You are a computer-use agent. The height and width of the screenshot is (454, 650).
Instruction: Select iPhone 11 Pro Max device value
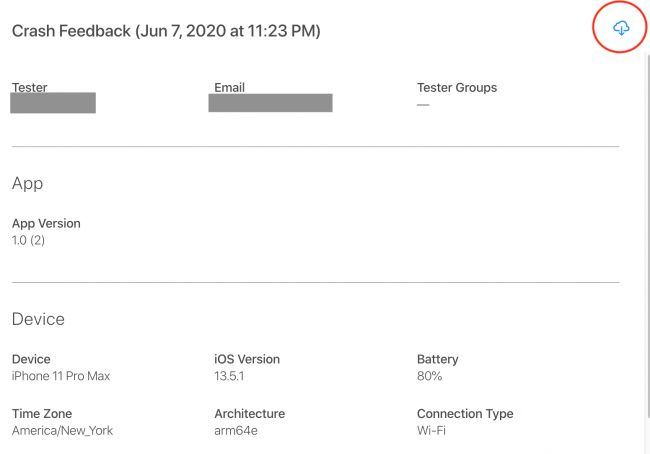(61, 376)
